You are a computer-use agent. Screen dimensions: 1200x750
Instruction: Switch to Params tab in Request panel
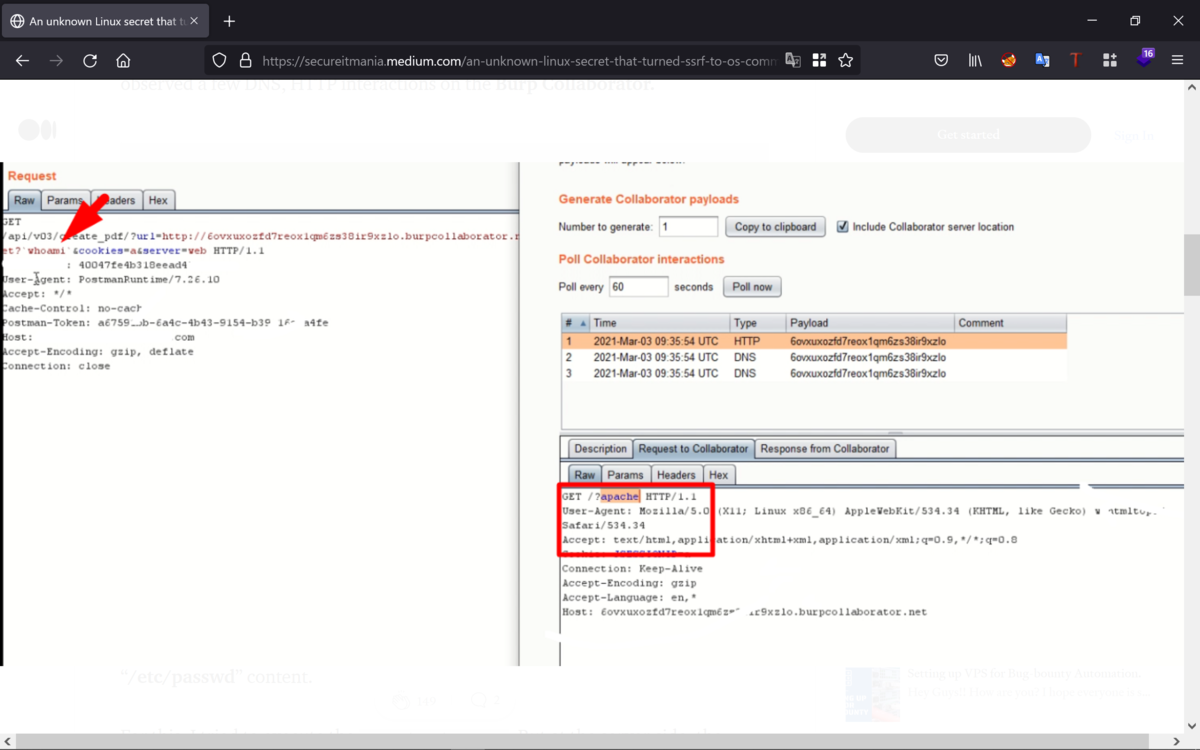pyautogui.click(x=66, y=200)
